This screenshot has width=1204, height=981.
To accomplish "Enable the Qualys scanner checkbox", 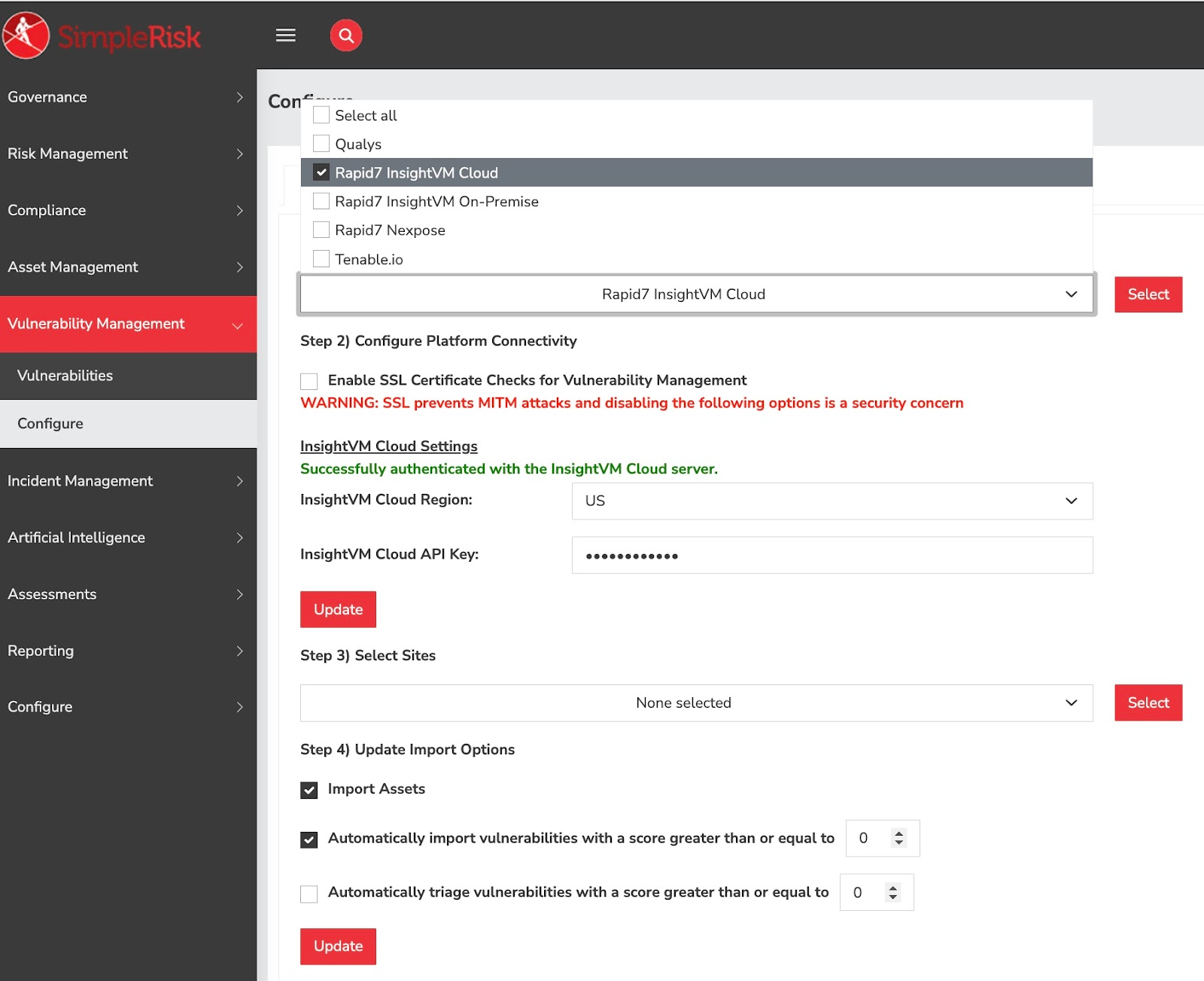I will 321,142.
